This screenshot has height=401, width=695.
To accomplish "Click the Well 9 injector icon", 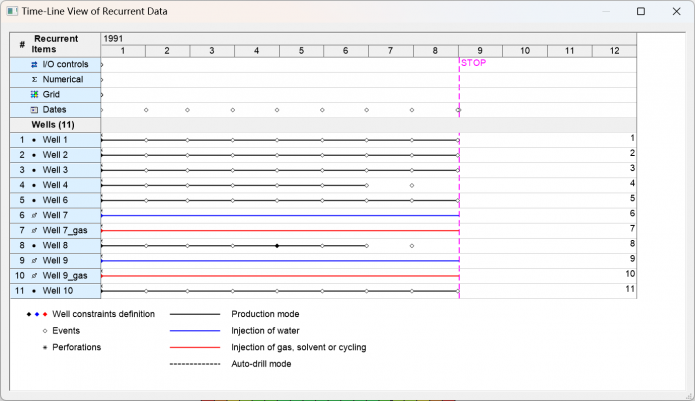I will (34, 260).
